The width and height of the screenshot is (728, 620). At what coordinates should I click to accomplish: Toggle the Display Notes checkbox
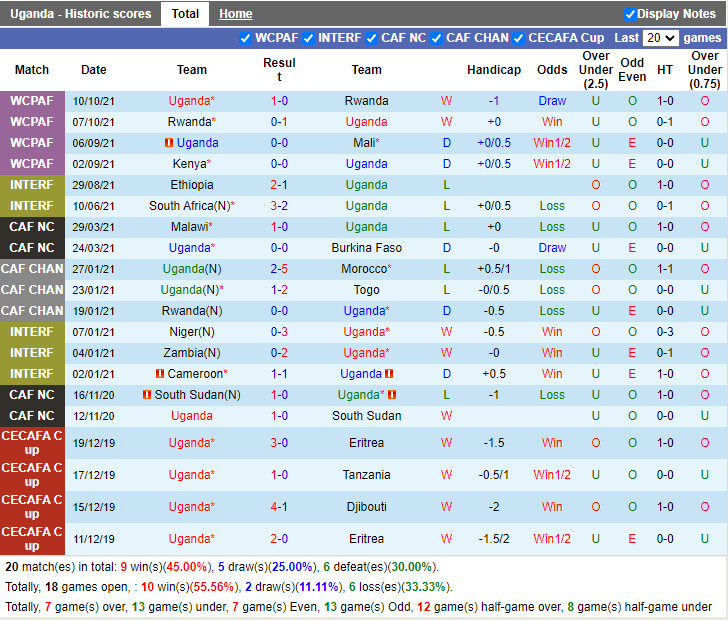630,14
